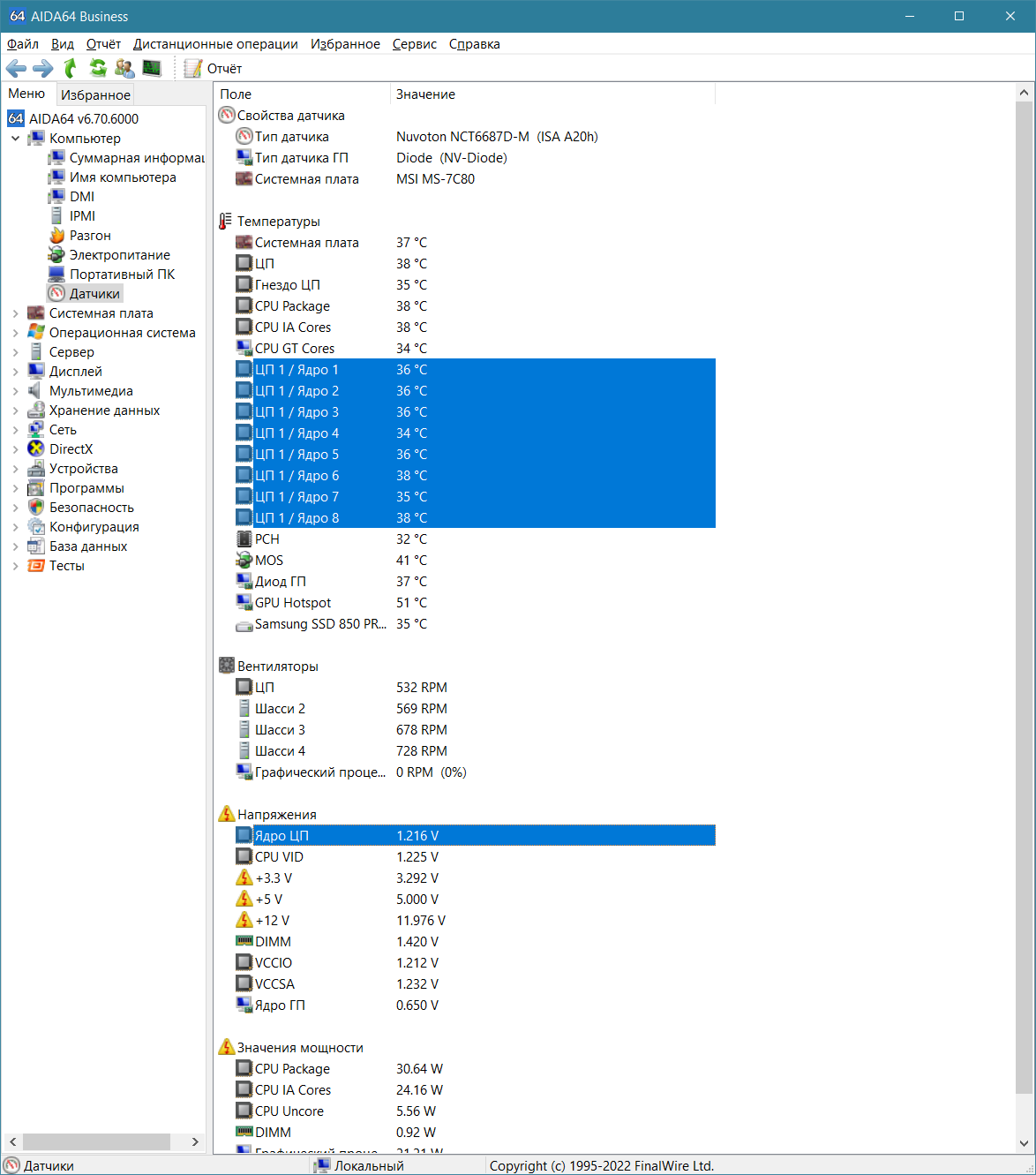Click the База данных icon in tree
The height and width of the screenshot is (1175, 1036).
click(36, 546)
